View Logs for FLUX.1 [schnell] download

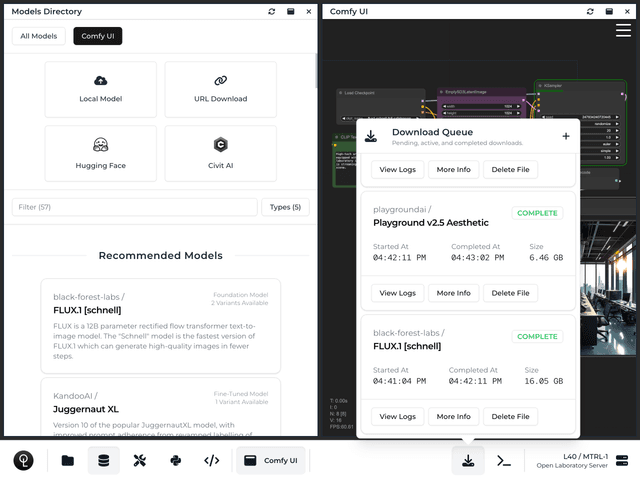pos(397,416)
